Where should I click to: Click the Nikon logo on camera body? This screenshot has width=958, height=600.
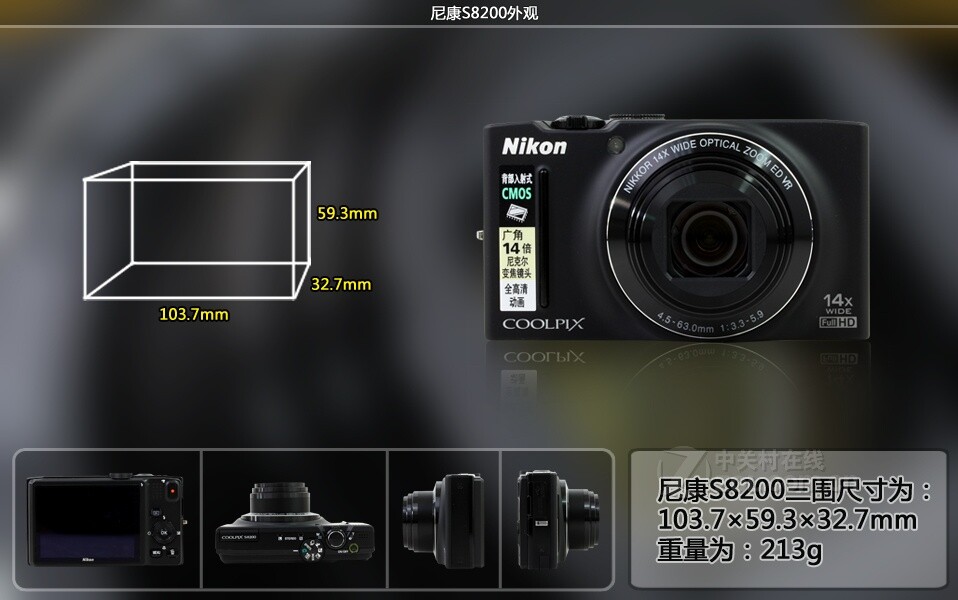534,146
